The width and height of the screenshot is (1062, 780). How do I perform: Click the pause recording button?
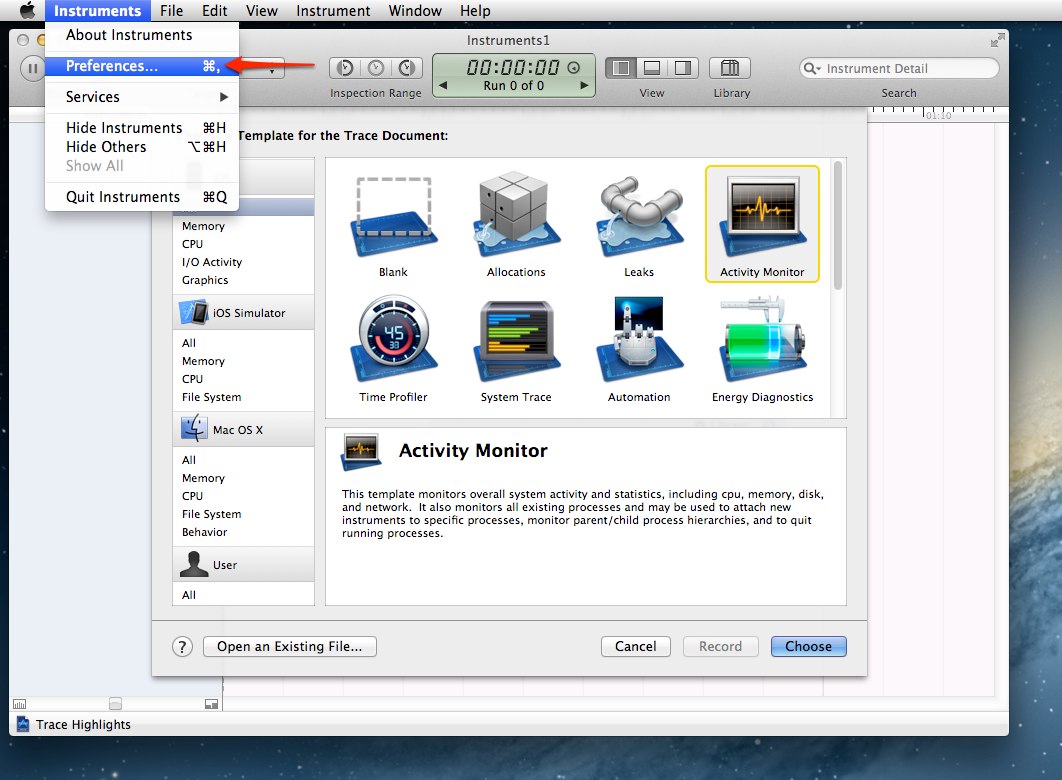[32, 68]
